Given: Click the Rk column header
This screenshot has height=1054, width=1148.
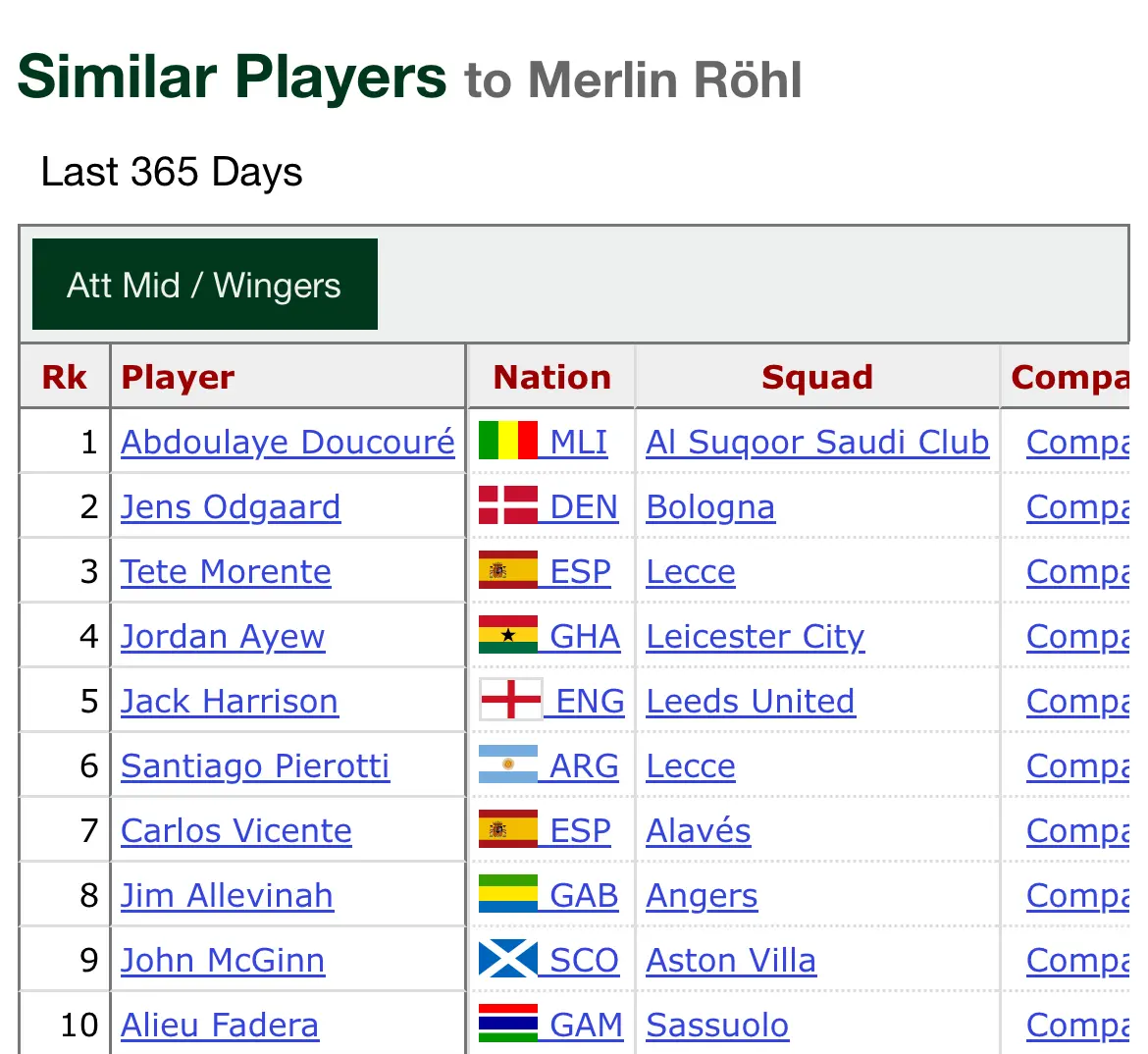Looking at the screenshot, I should (x=65, y=378).
